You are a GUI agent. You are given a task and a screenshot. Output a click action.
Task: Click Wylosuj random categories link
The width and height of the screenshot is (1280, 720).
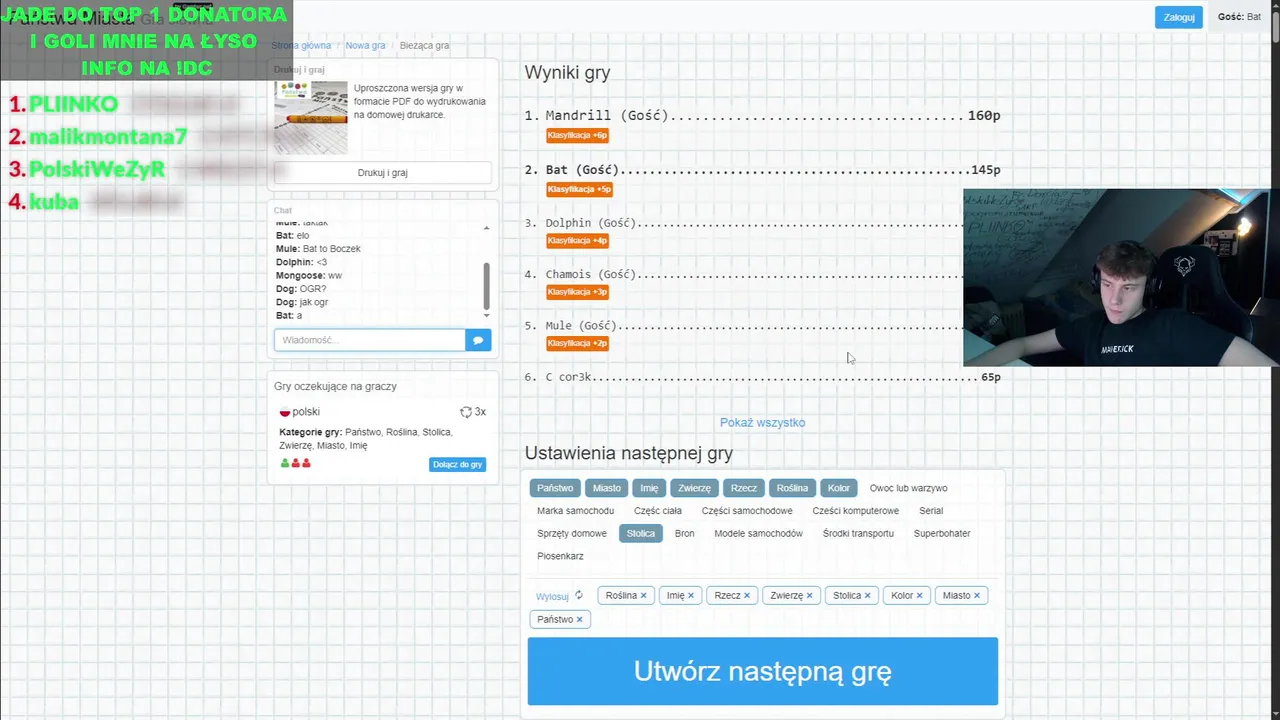(552, 596)
